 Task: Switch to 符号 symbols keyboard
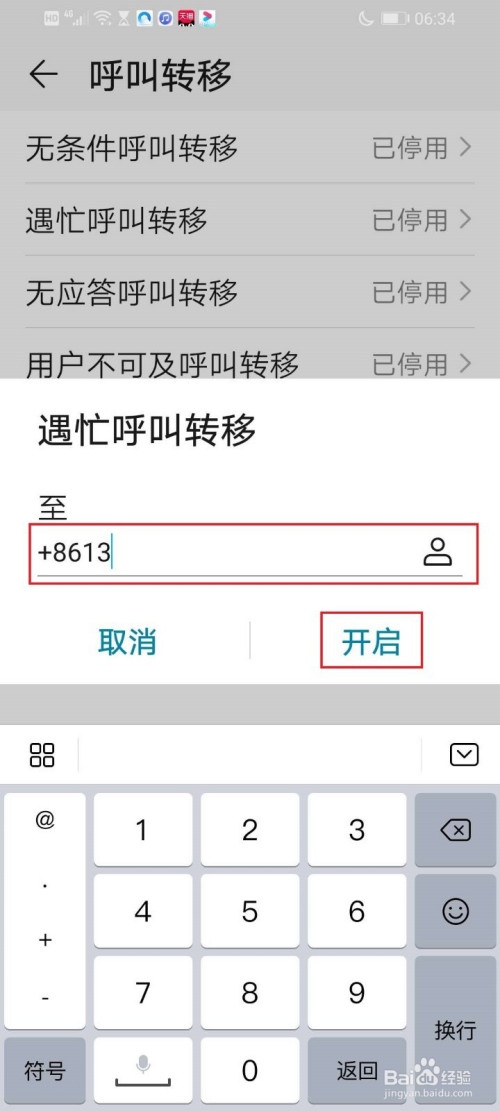pos(45,1070)
